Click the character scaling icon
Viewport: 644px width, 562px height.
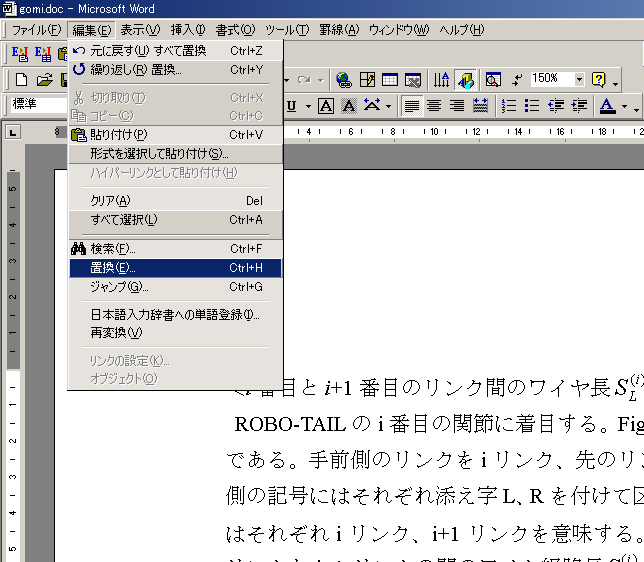click(372, 106)
